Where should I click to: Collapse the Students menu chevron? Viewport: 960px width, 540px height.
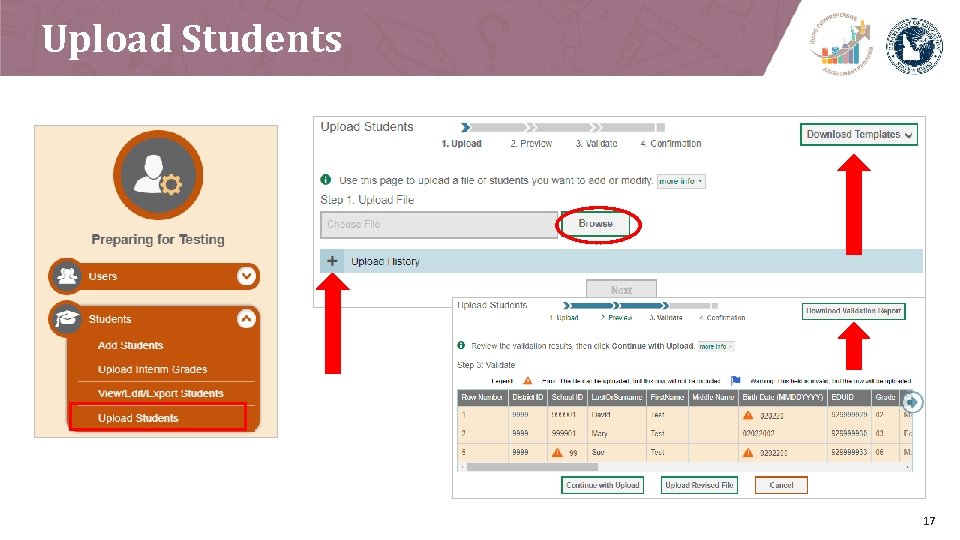point(246,318)
